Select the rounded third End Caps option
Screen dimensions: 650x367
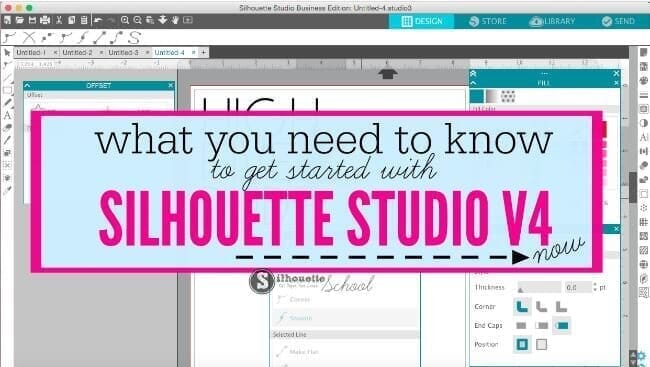[x=562, y=326]
